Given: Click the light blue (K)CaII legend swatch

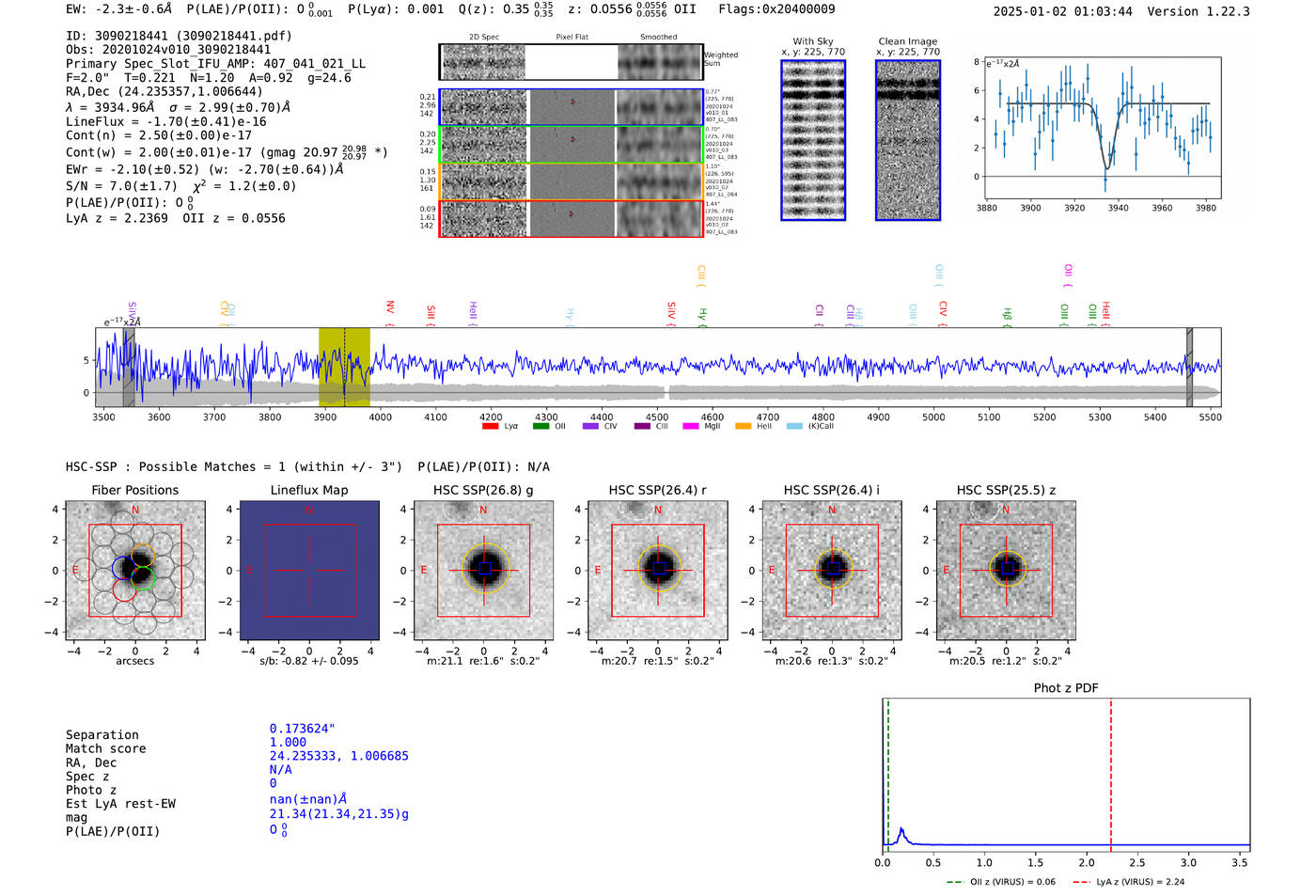Looking at the screenshot, I should point(795,426).
